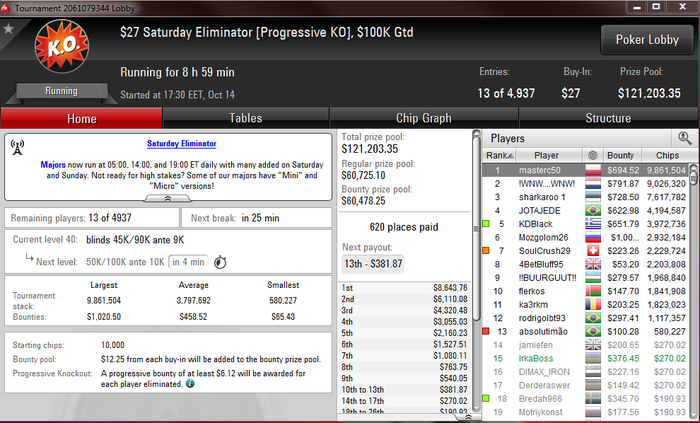This screenshot has height=423, width=700.
Task: Open the Tables tab
Action: 246,118
